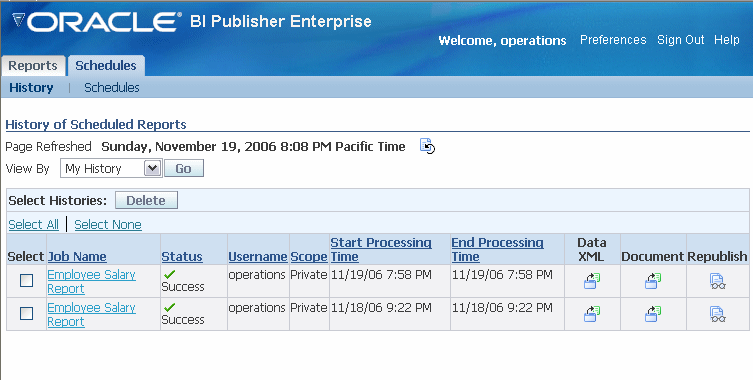Click the page refresh icon beside timestamp
753x380 pixels.
point(427,146)
